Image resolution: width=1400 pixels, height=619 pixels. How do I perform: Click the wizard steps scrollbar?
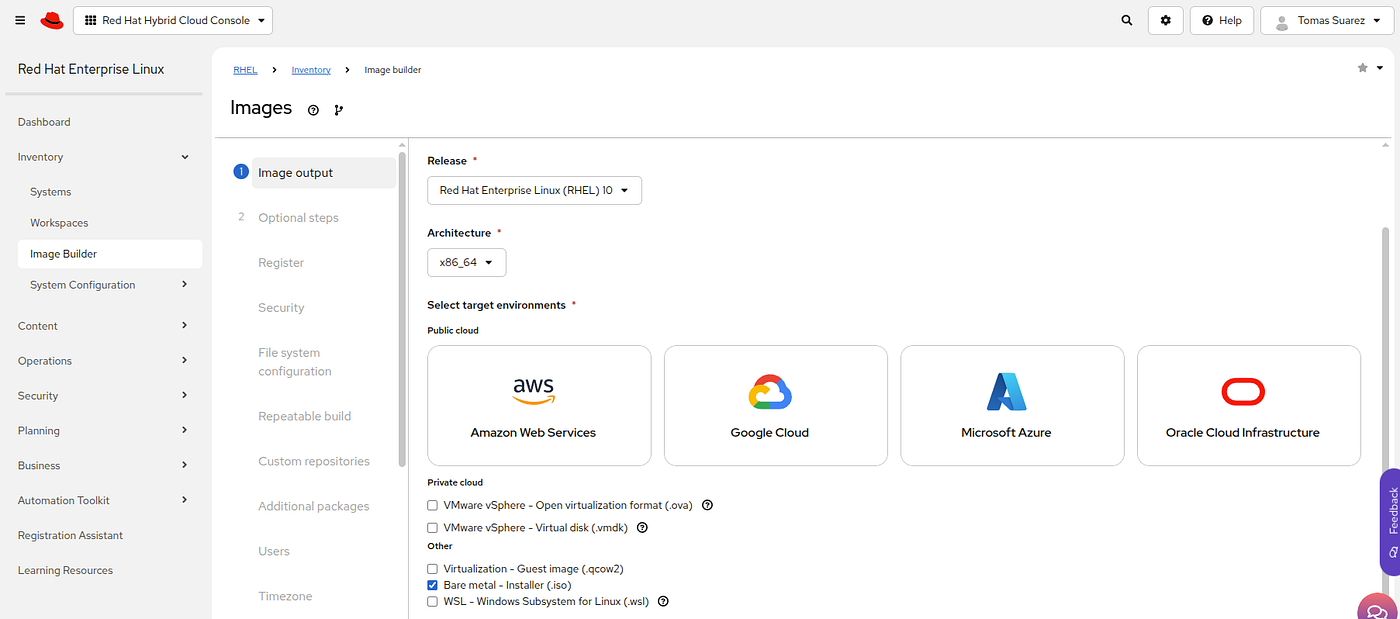tap(402, 309)
